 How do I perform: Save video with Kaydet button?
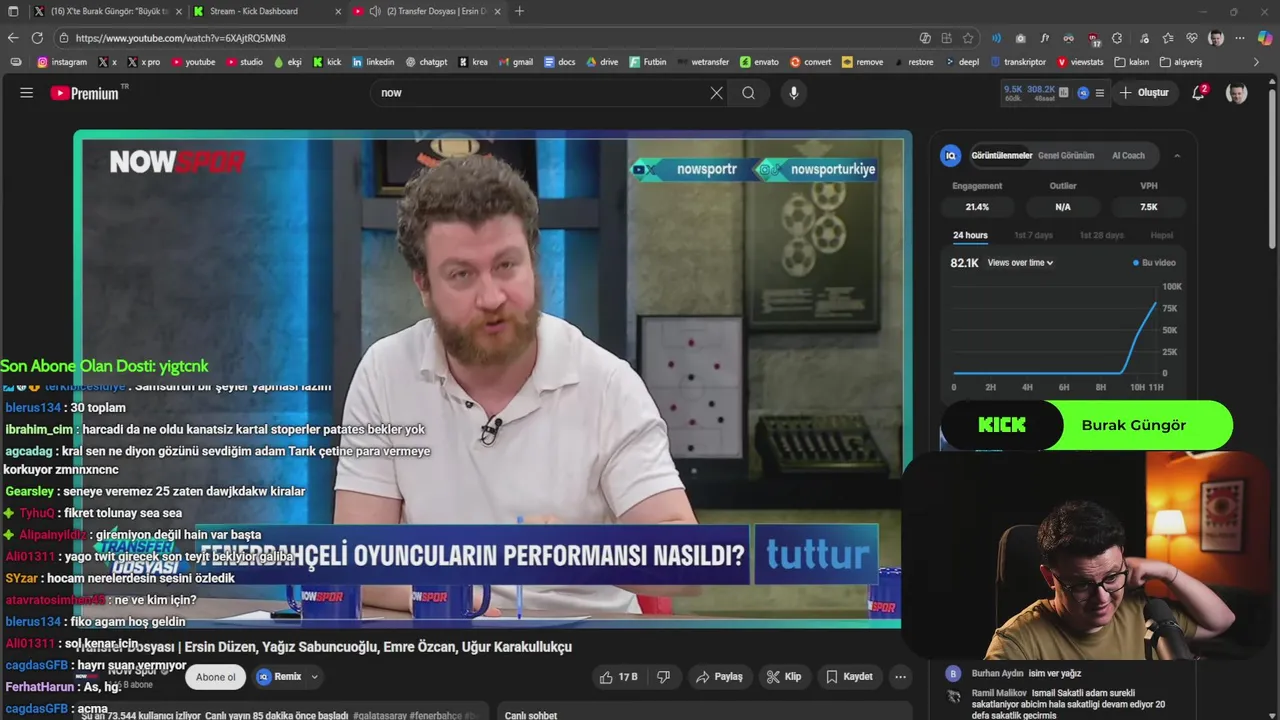point(849,677)
